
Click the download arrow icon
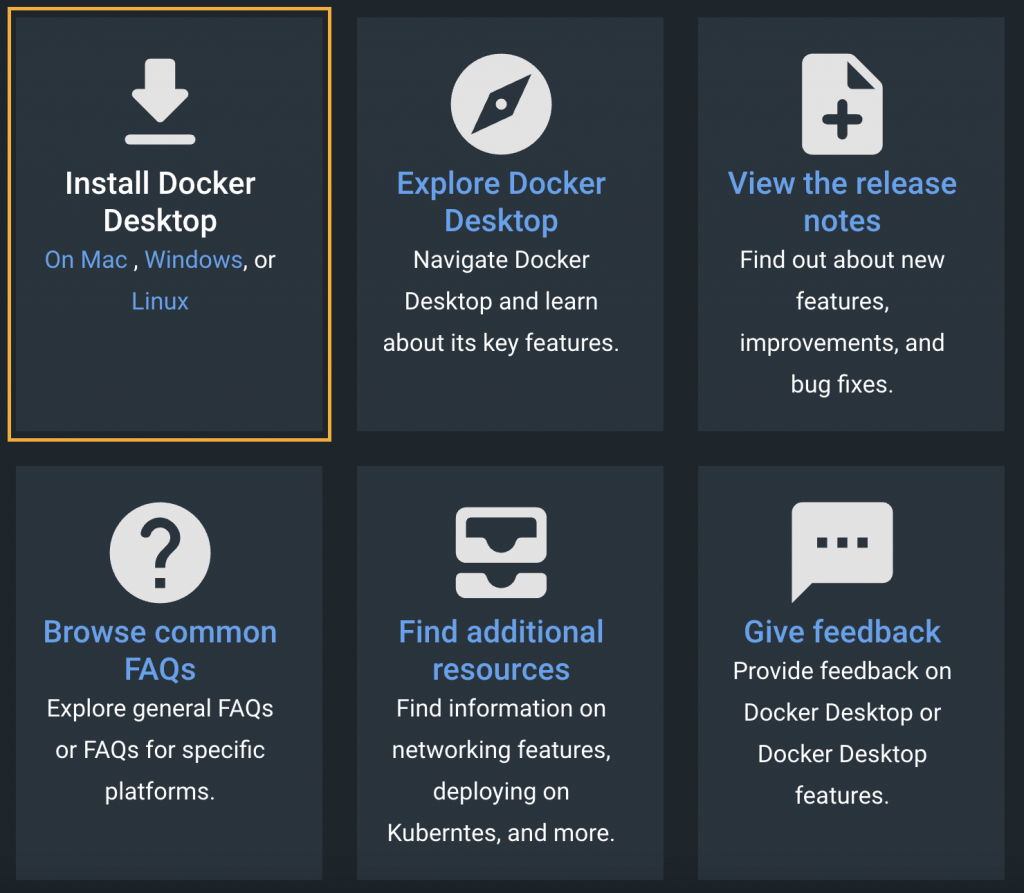[x=160, y=101]
